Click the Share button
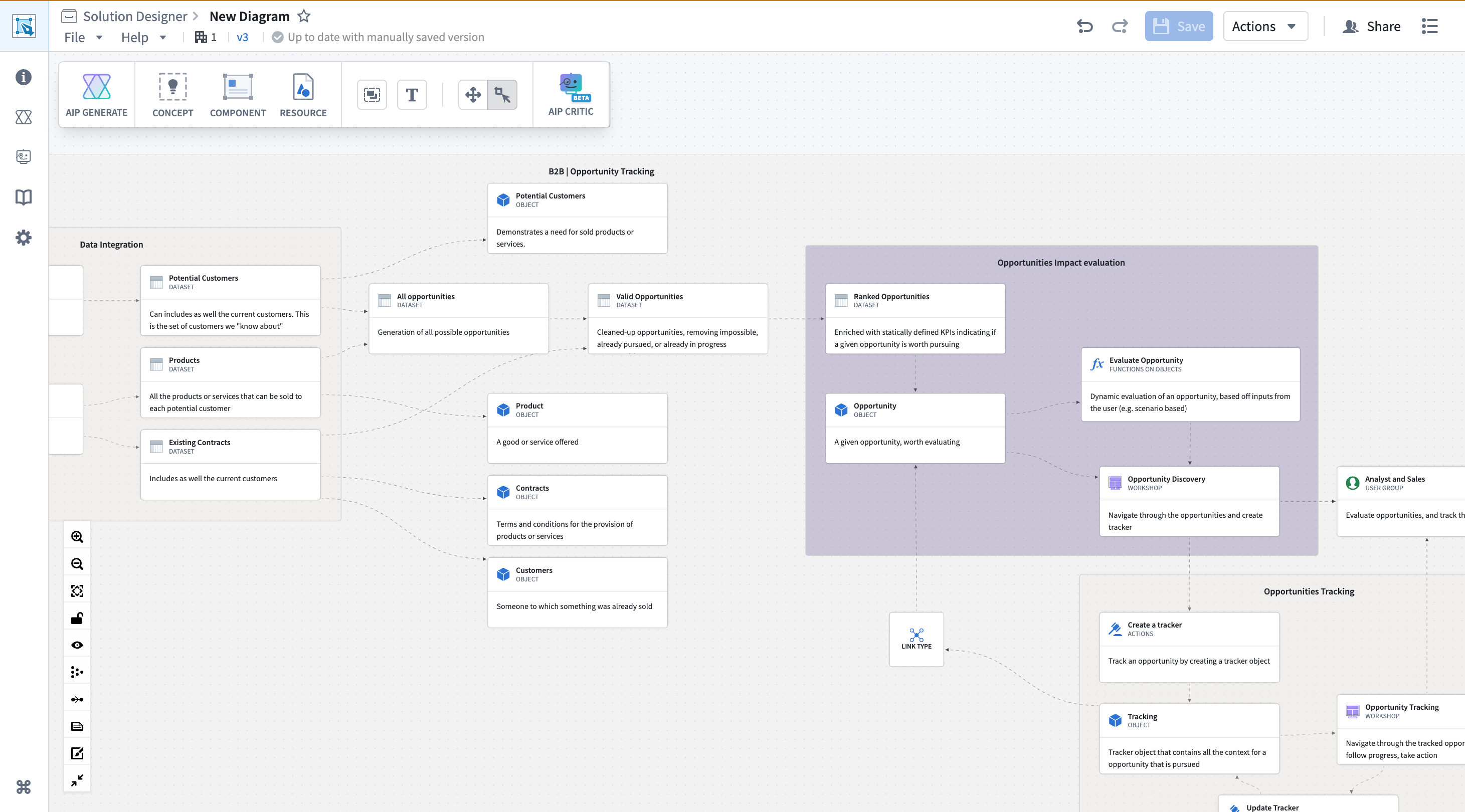 point(1371,26)
